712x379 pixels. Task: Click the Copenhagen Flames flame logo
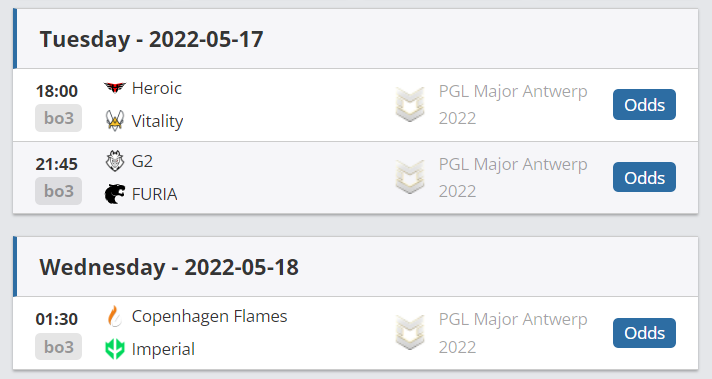pos(114,316)
